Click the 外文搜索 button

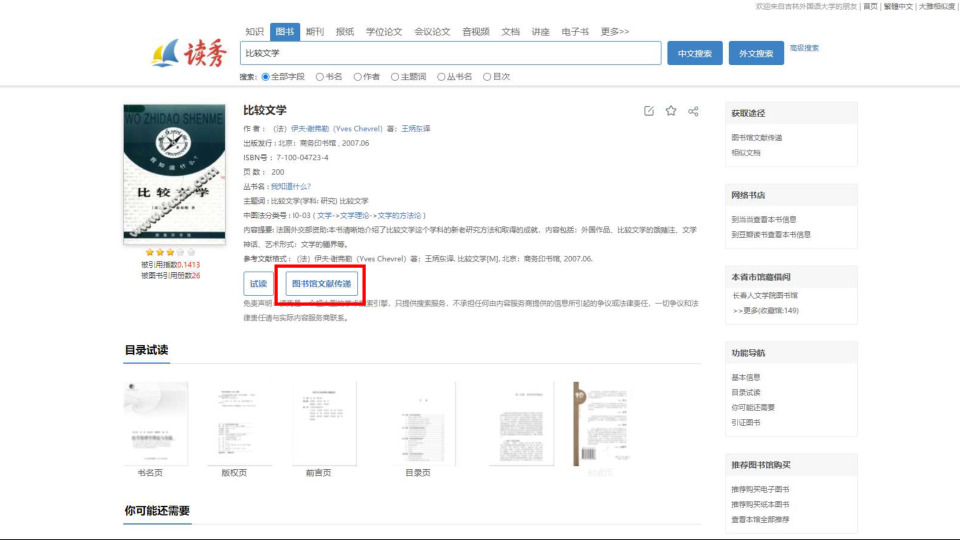[x=756, y=53]
